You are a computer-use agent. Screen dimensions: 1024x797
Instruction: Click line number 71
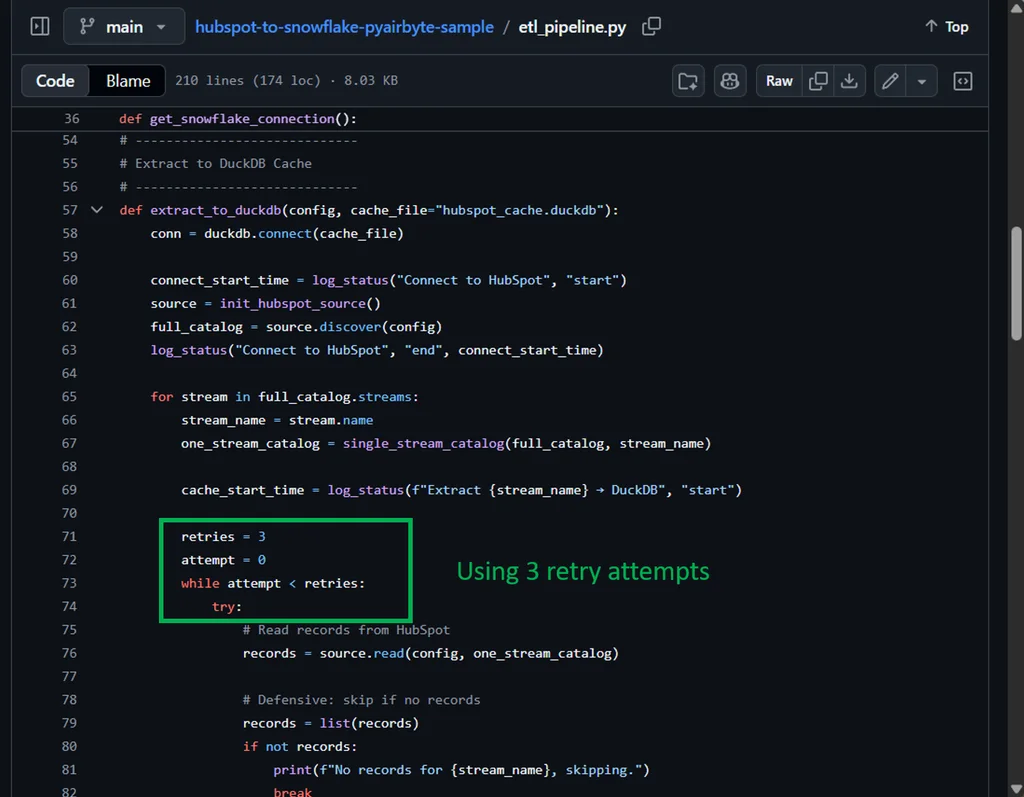click(x=69, y=536)
